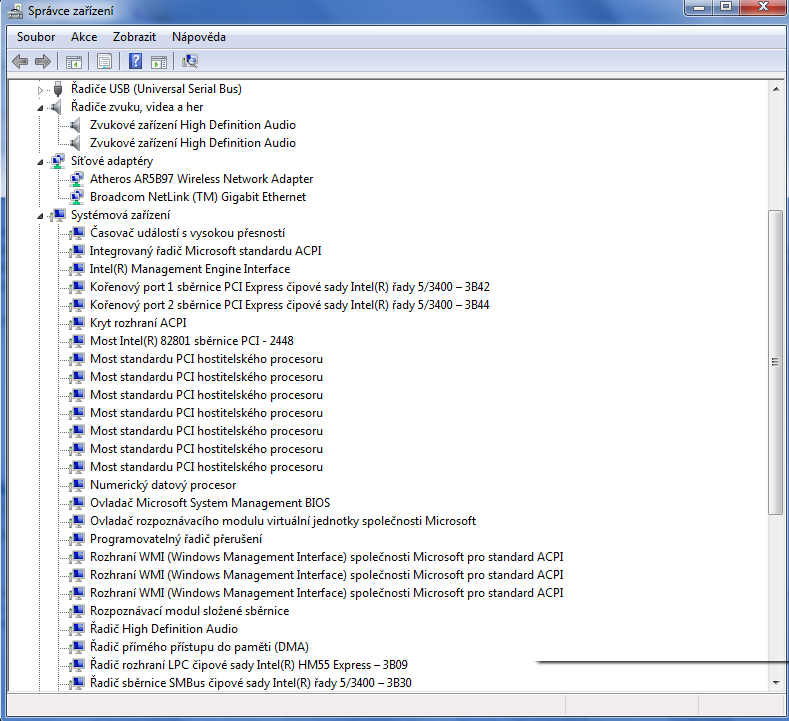The image size is (789, 721).
Task: Click the blue Help question-mark icon
Action: click(x=135, y=61)
